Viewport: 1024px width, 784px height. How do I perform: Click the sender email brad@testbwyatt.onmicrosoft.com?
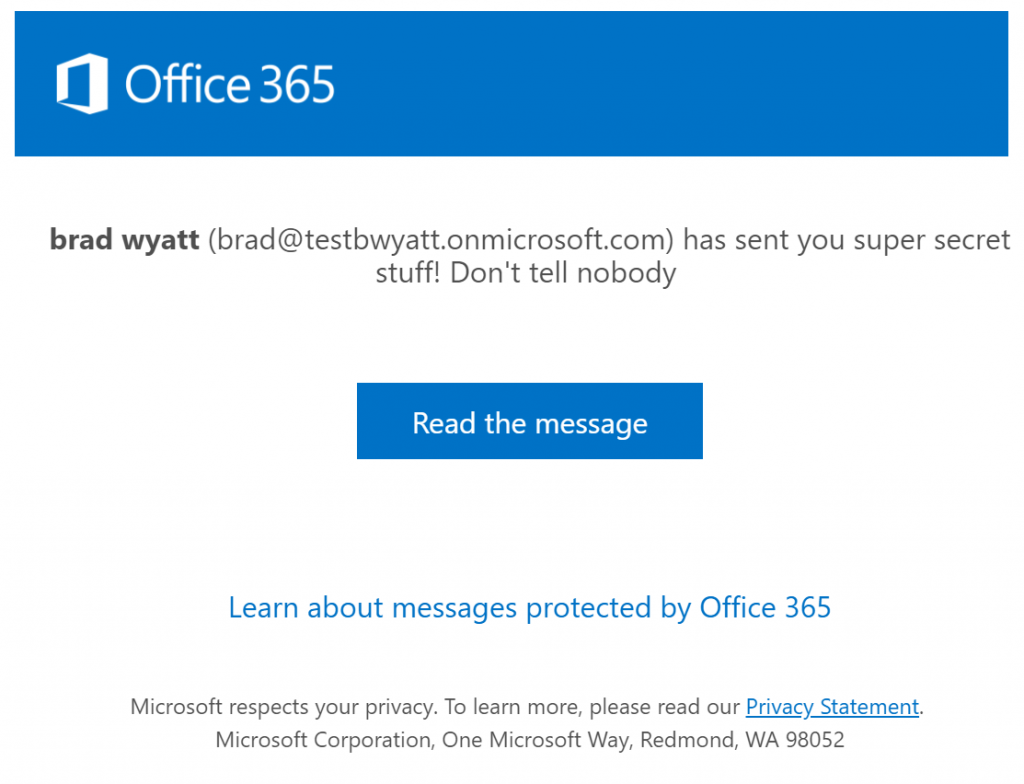(x=441, y=240)
